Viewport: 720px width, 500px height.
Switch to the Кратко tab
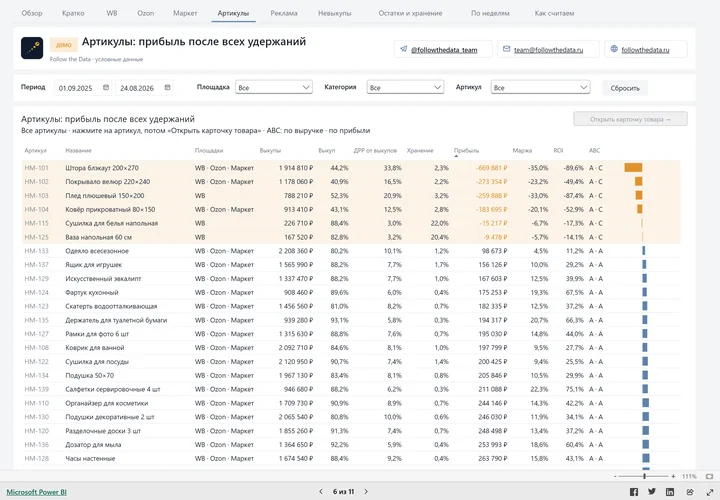73,13
